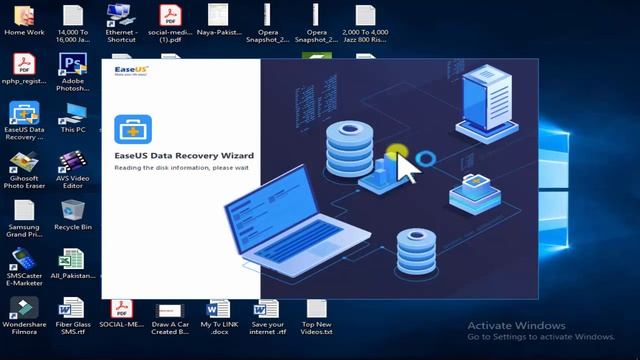Open the 14,000 To 16,000 Ja... file

[73, 23]
